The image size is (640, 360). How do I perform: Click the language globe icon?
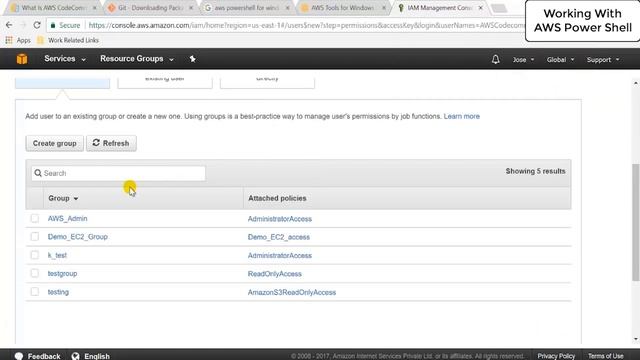point(76,356)
